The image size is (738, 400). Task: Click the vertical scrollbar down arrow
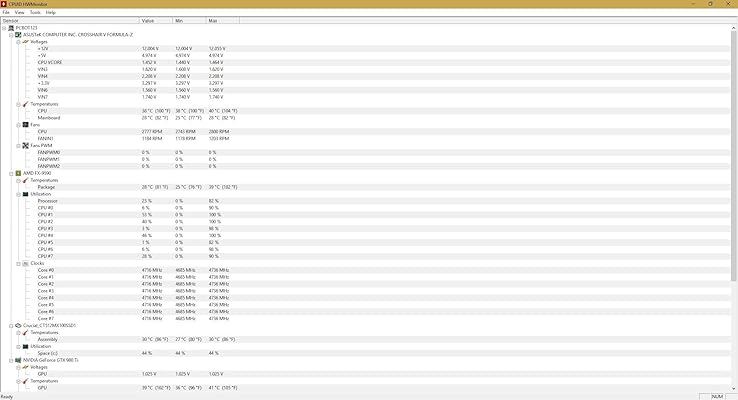[734, 389]
